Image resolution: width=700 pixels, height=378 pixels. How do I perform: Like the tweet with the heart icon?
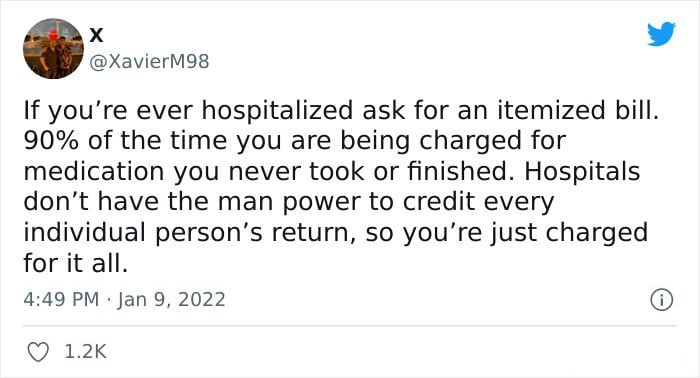click(x=38, y=352)
